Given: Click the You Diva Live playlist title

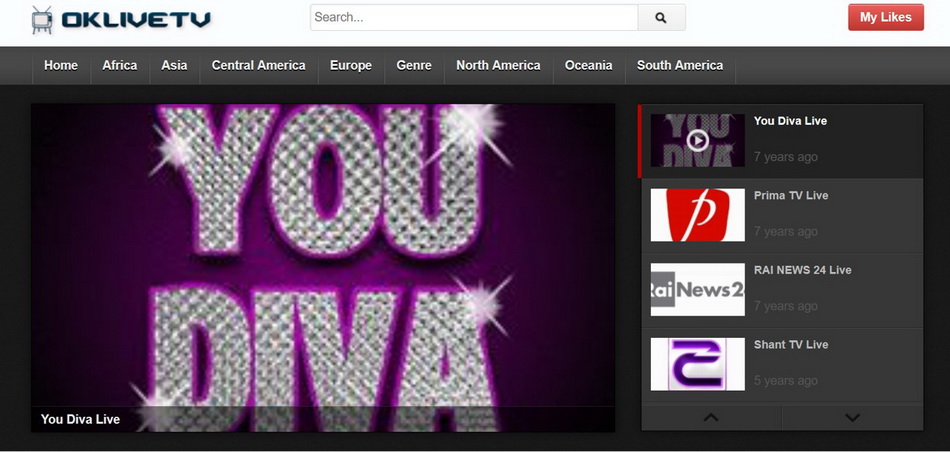Looking at the screenshot, I should [790, 121].
